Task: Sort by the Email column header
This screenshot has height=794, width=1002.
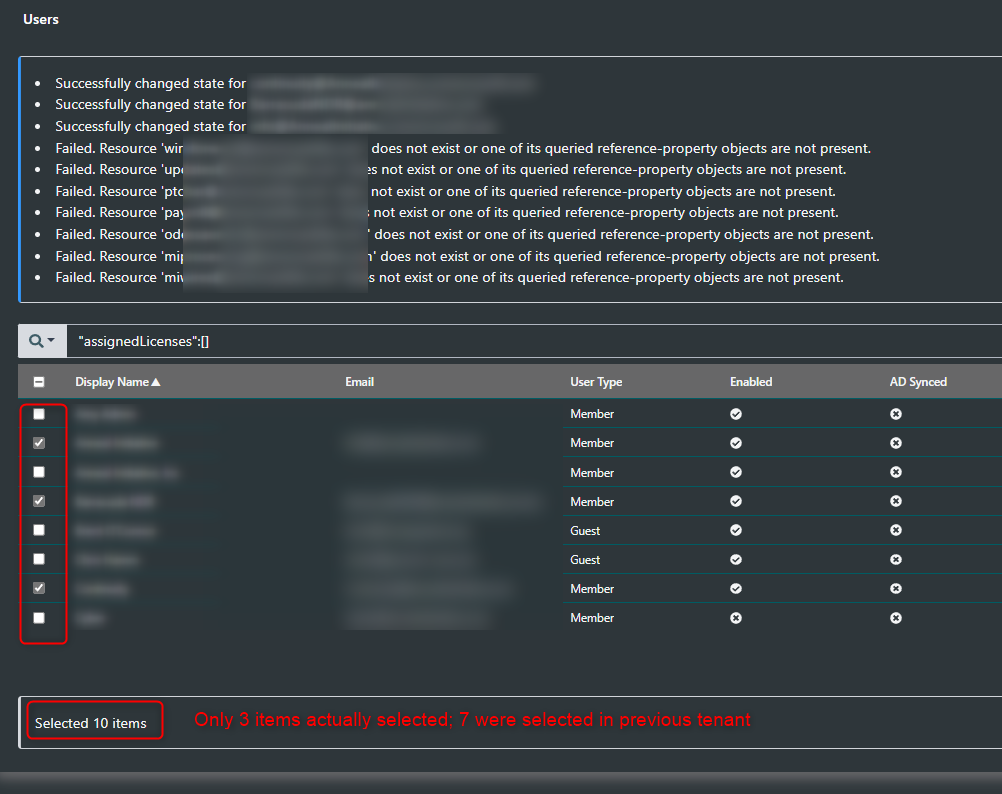Action: [x=359, y=381]
